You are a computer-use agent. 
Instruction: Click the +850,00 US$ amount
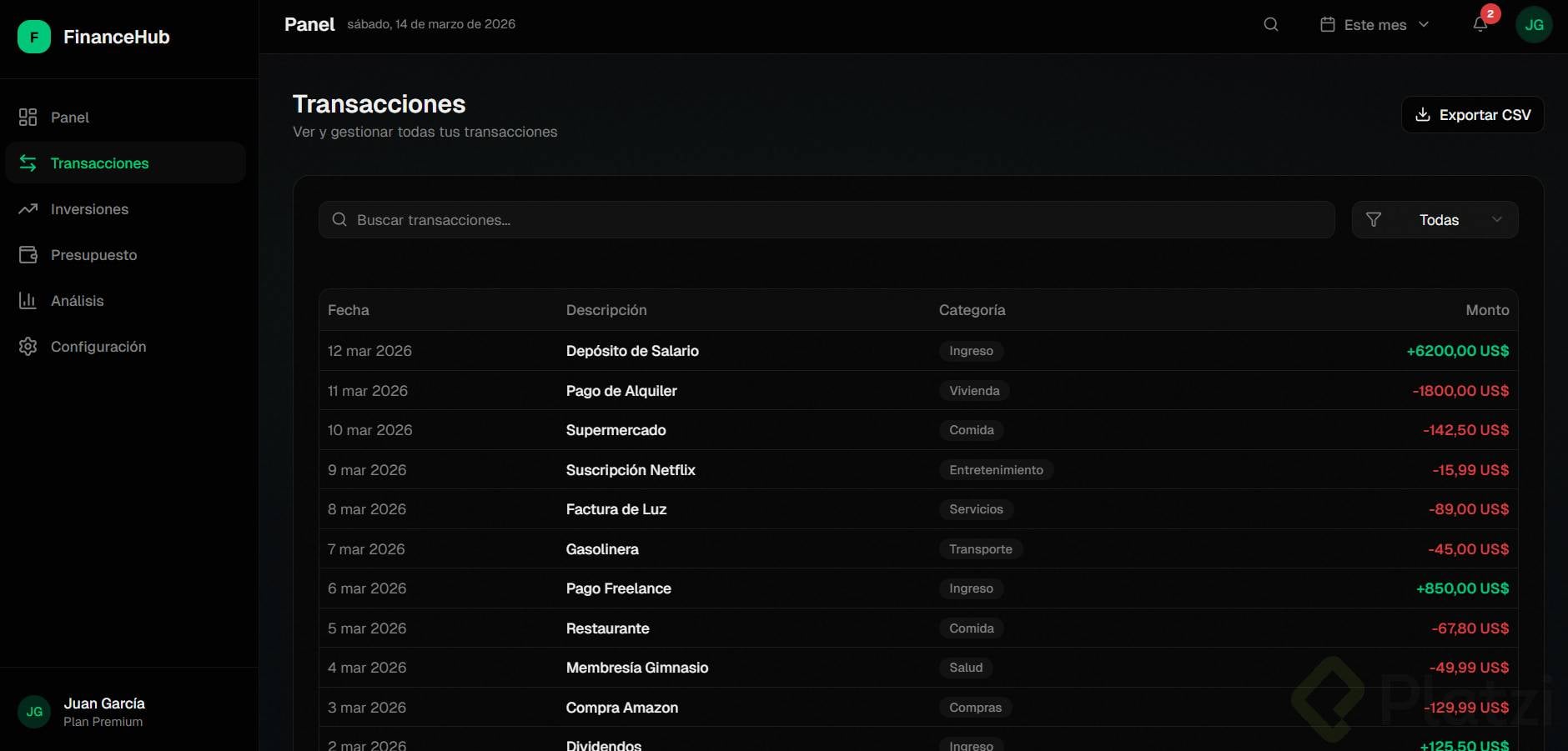(x=1463, y=588)
